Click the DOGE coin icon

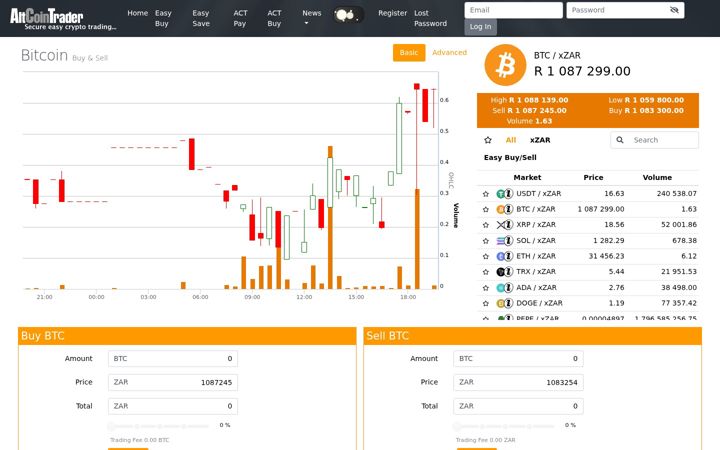coord(501,304)
